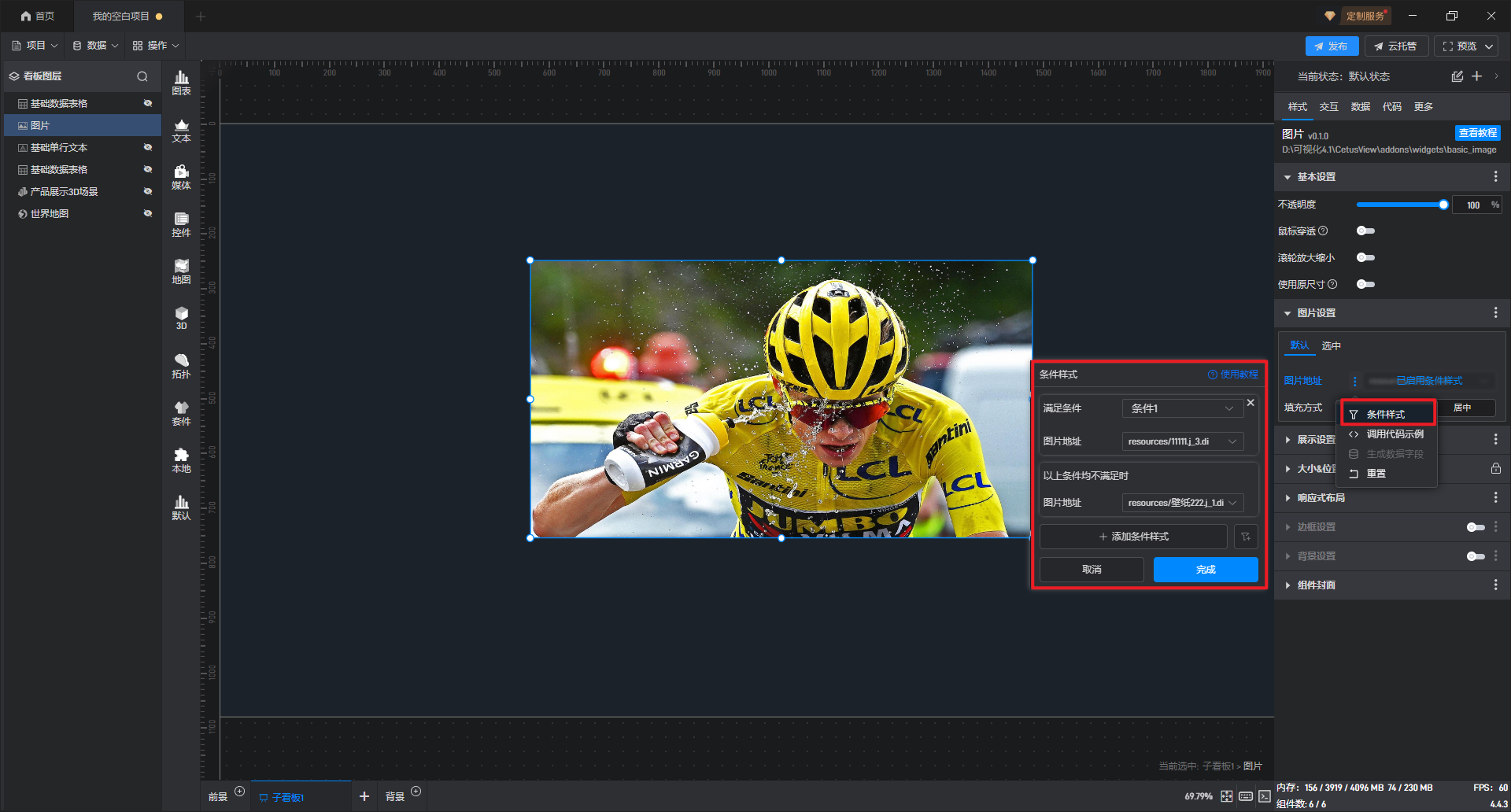Screen dimensions: 1511x812
Task: Enable the 背景设置 switch
Action: [x=1476, y=556]
